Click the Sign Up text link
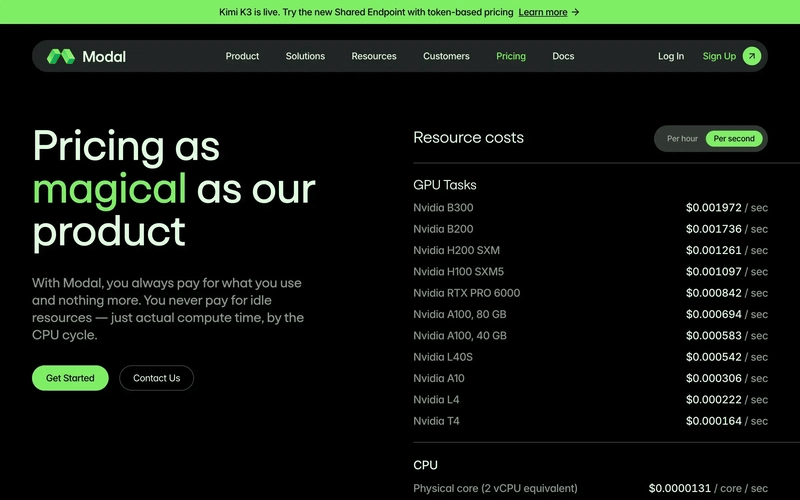Viewport: 800px width, 500px height. (719, 56)
